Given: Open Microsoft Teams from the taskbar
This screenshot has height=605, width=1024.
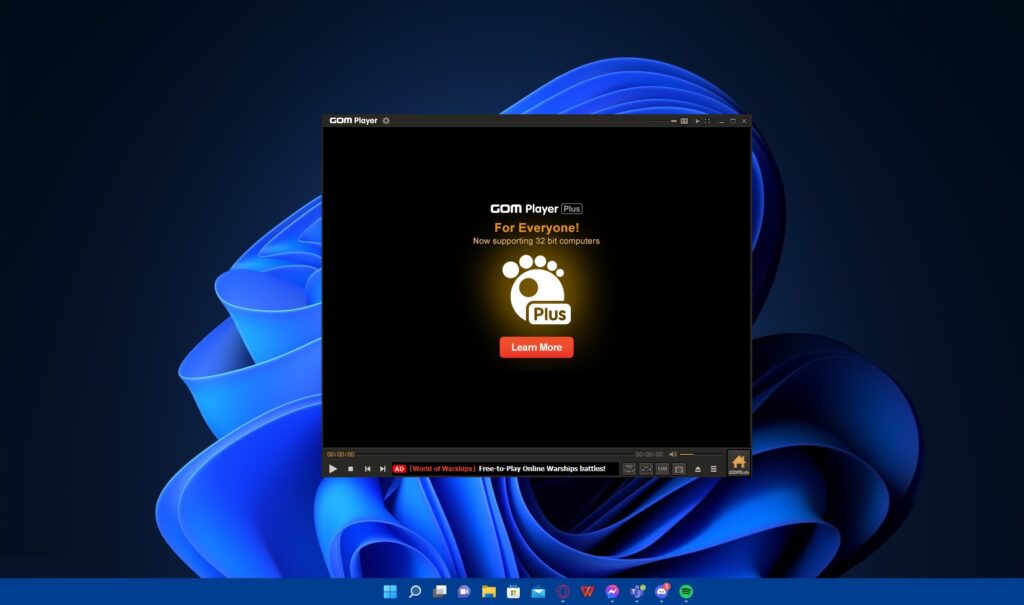Looking at the screenshot, I should click(x=637, y=591).
